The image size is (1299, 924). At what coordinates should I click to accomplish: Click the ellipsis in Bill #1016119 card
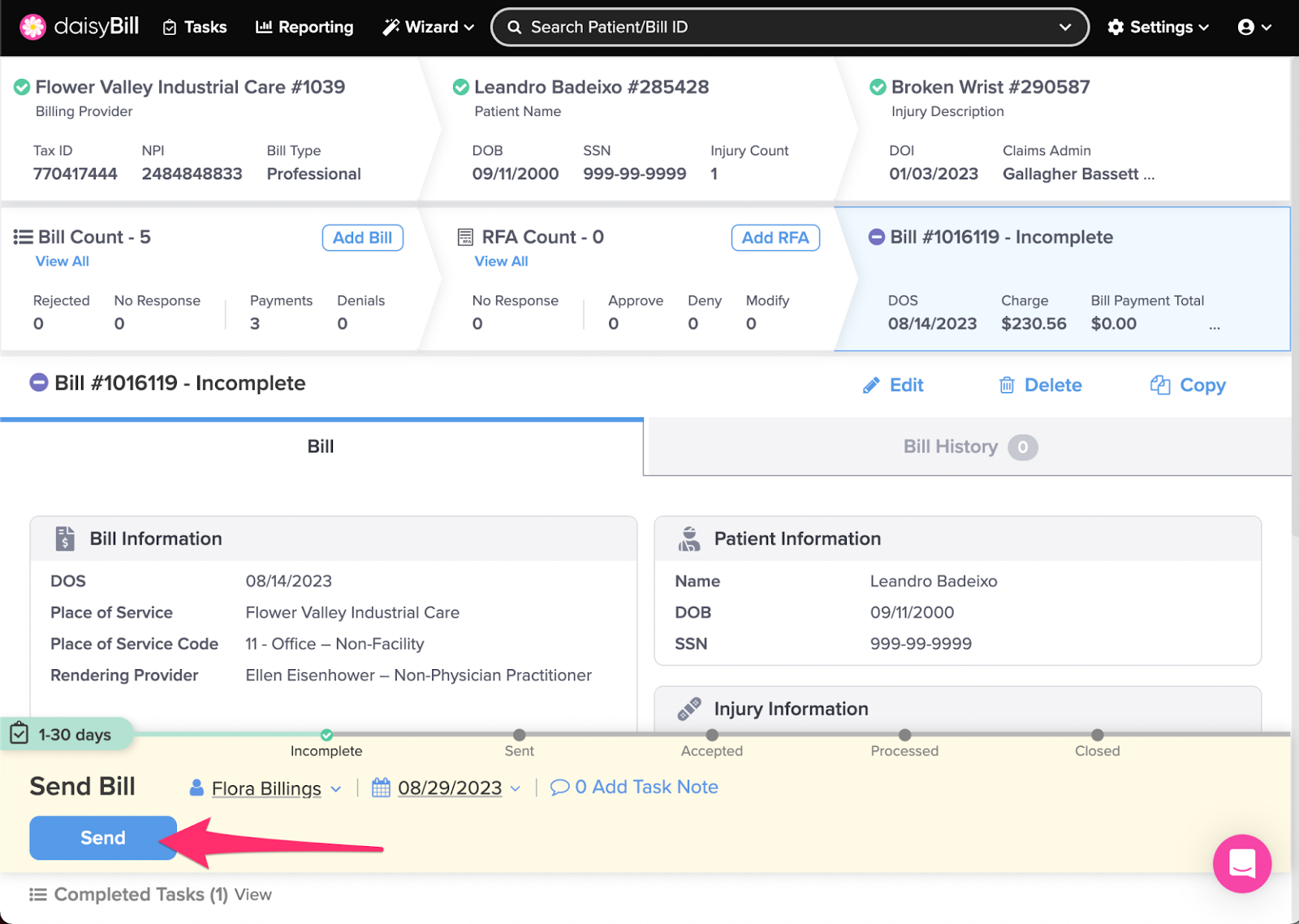pyautogui.click(x=1214, y=326)
